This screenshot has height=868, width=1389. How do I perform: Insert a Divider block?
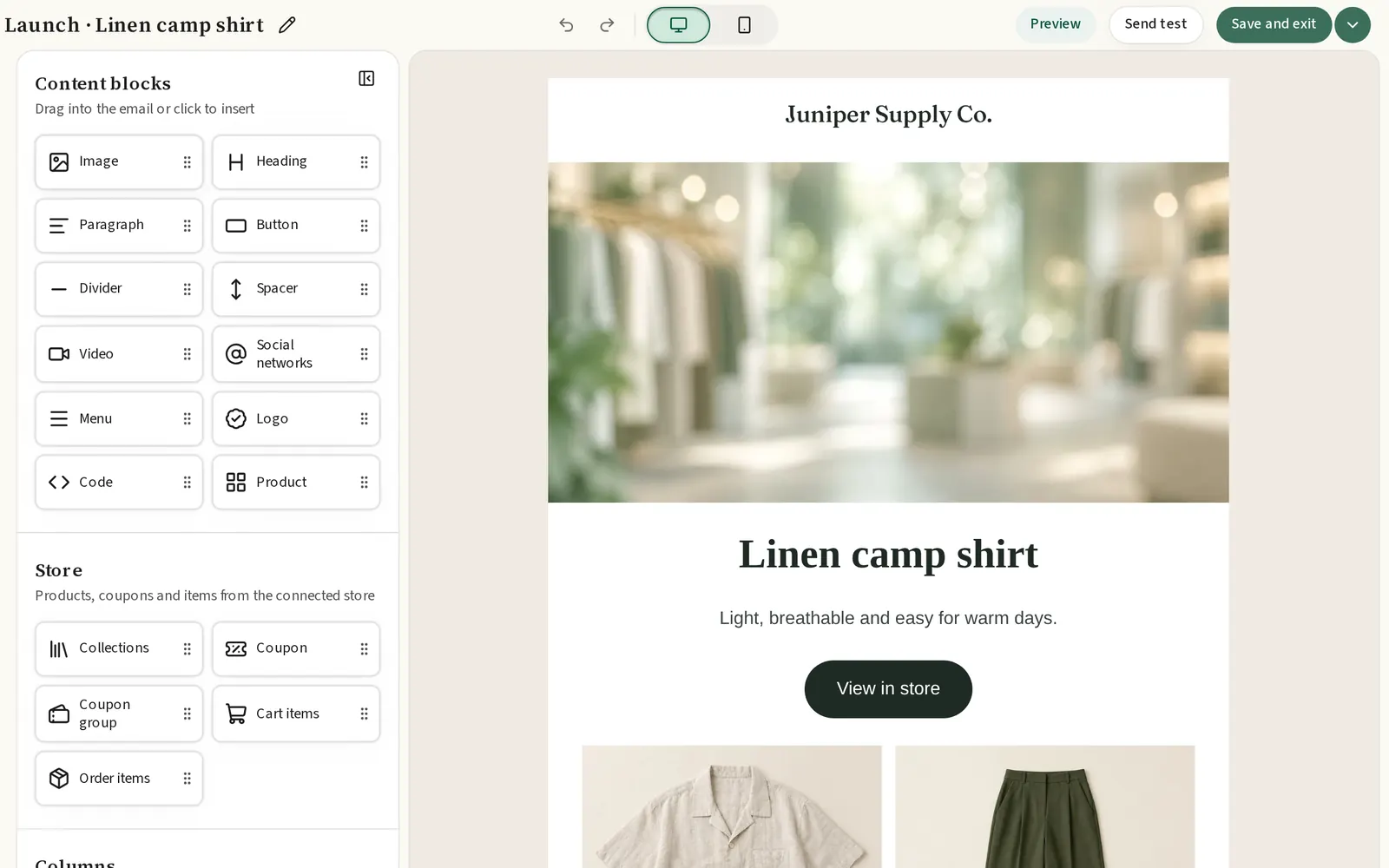119,289
